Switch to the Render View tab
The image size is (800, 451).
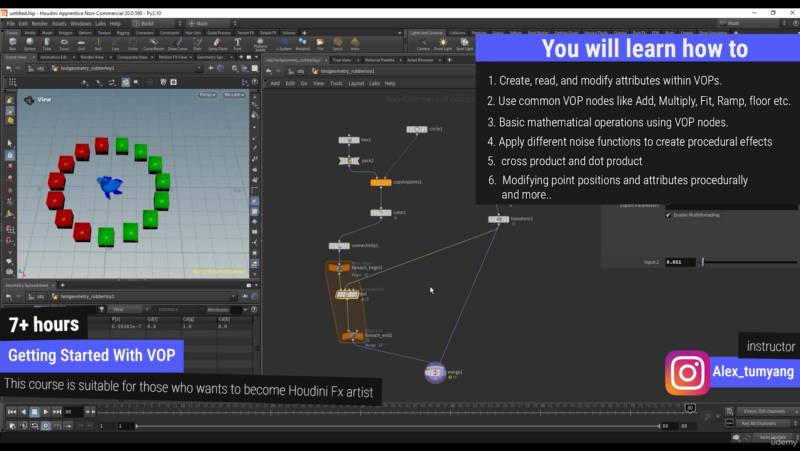point(92,57)
